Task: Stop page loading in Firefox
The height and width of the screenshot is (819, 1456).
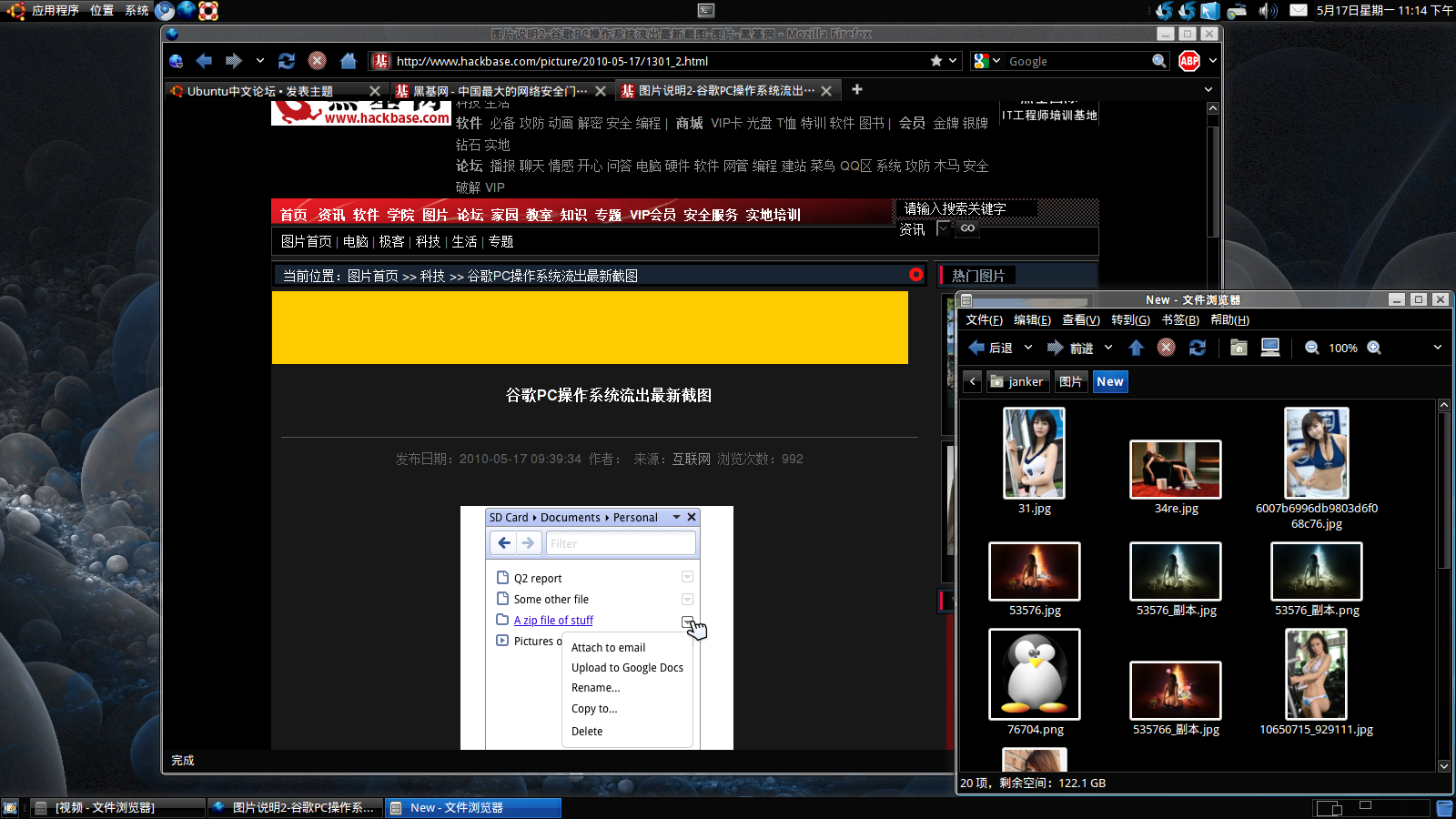Action: tap(317, 61)
